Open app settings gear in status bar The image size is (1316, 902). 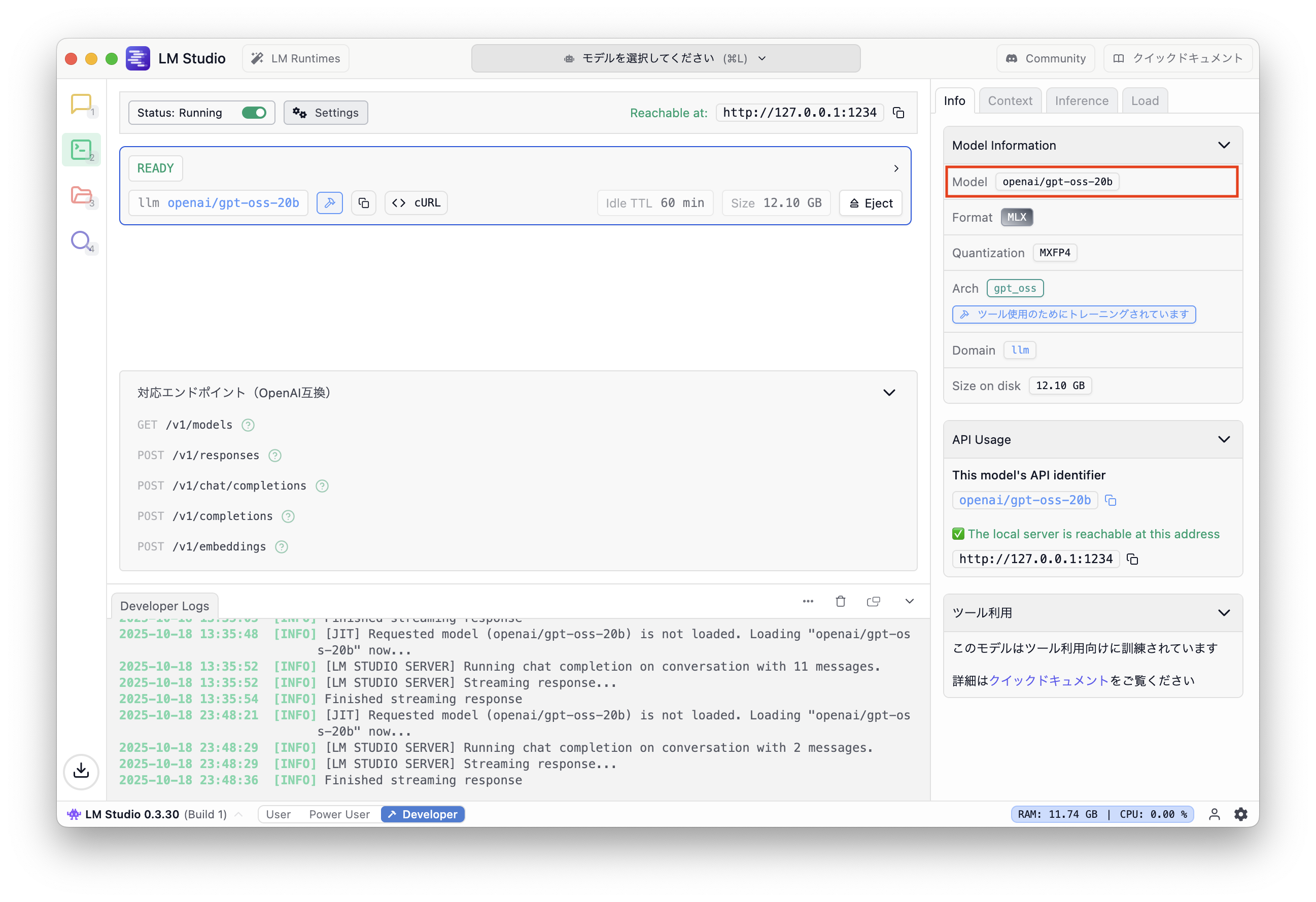[x=1241, y=814]
